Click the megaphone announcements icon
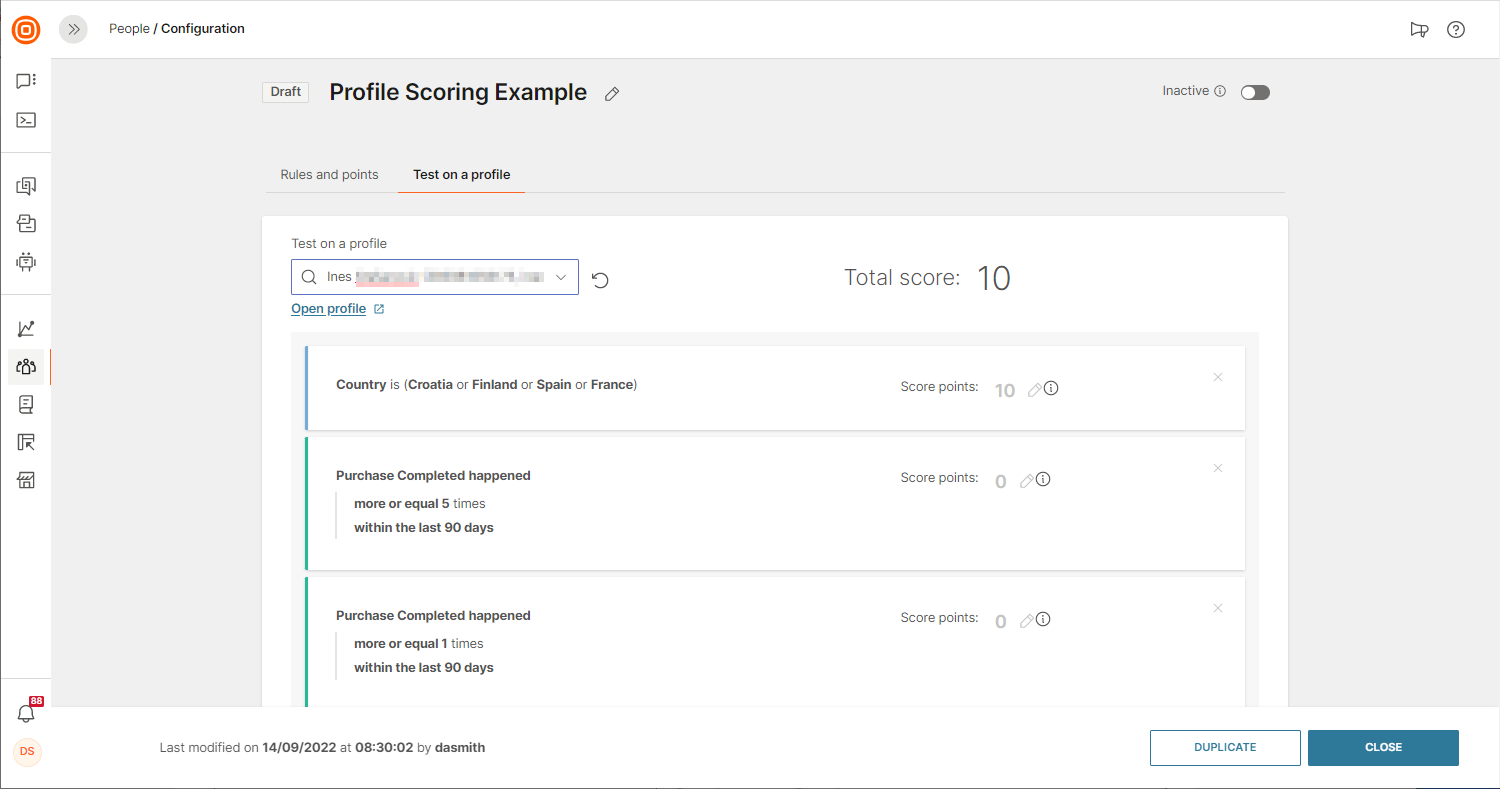Viewport: 1500px width, 789px height. click(1419, 29)
